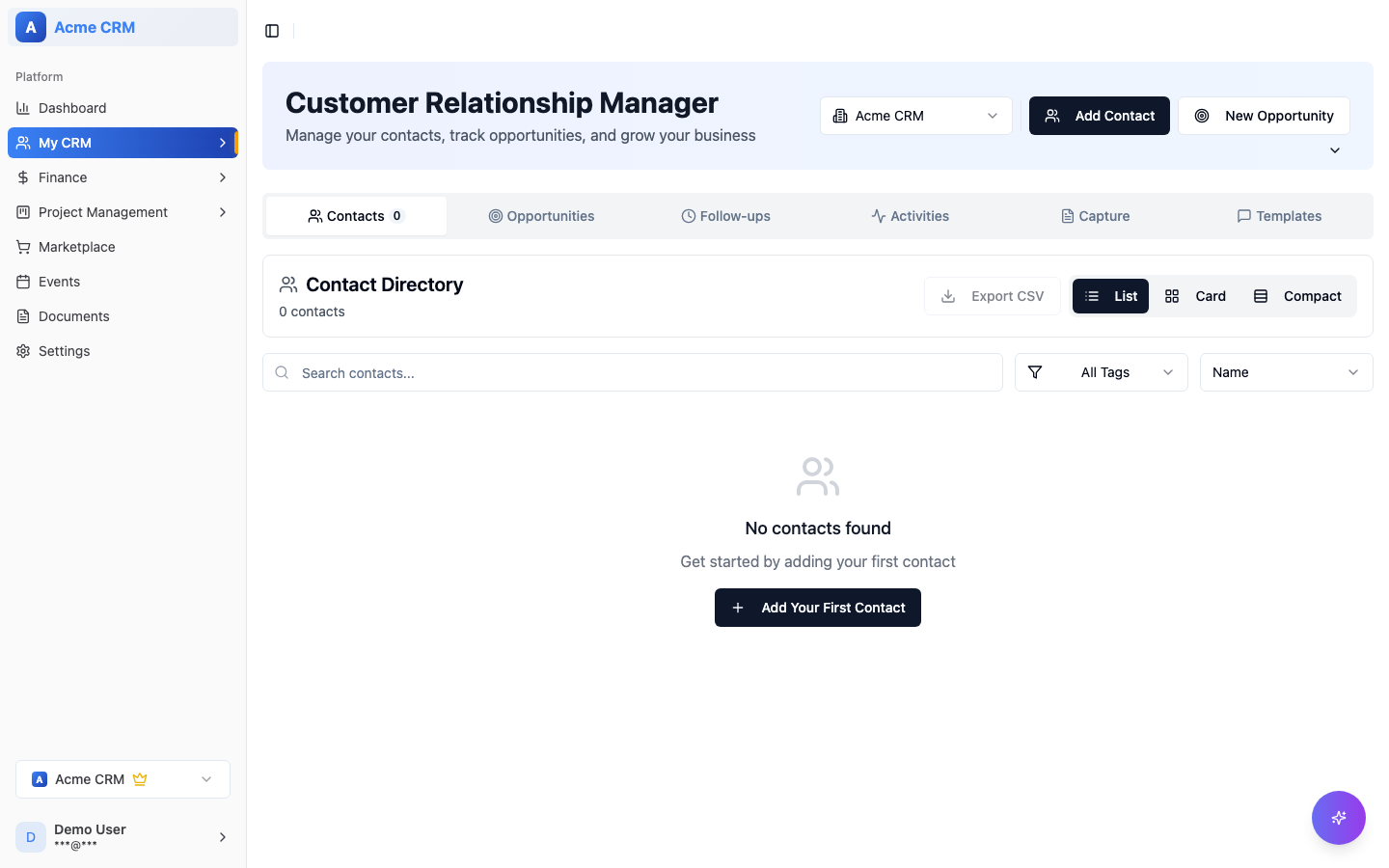
Task: Open Documents in the sidebar
Action: [x=123, y=316]
